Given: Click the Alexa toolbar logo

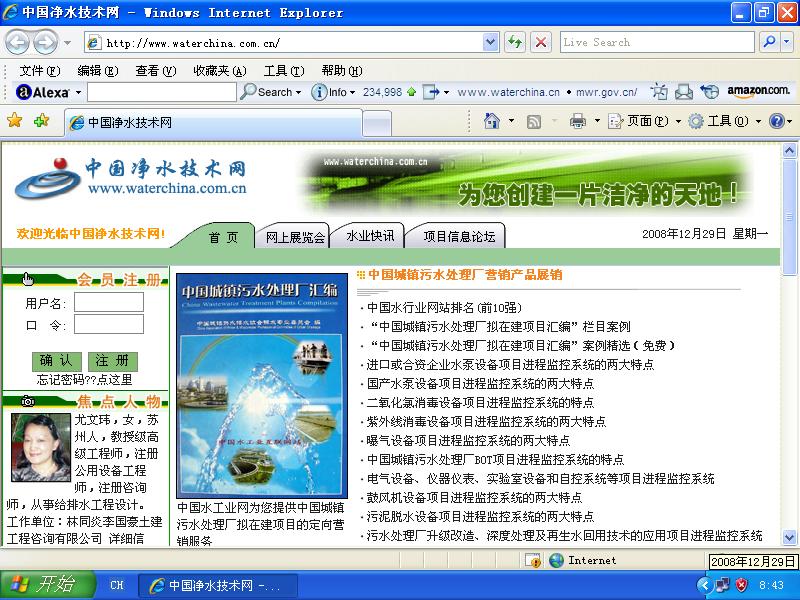Looking at the screenshot, I should tap(43, 92).
